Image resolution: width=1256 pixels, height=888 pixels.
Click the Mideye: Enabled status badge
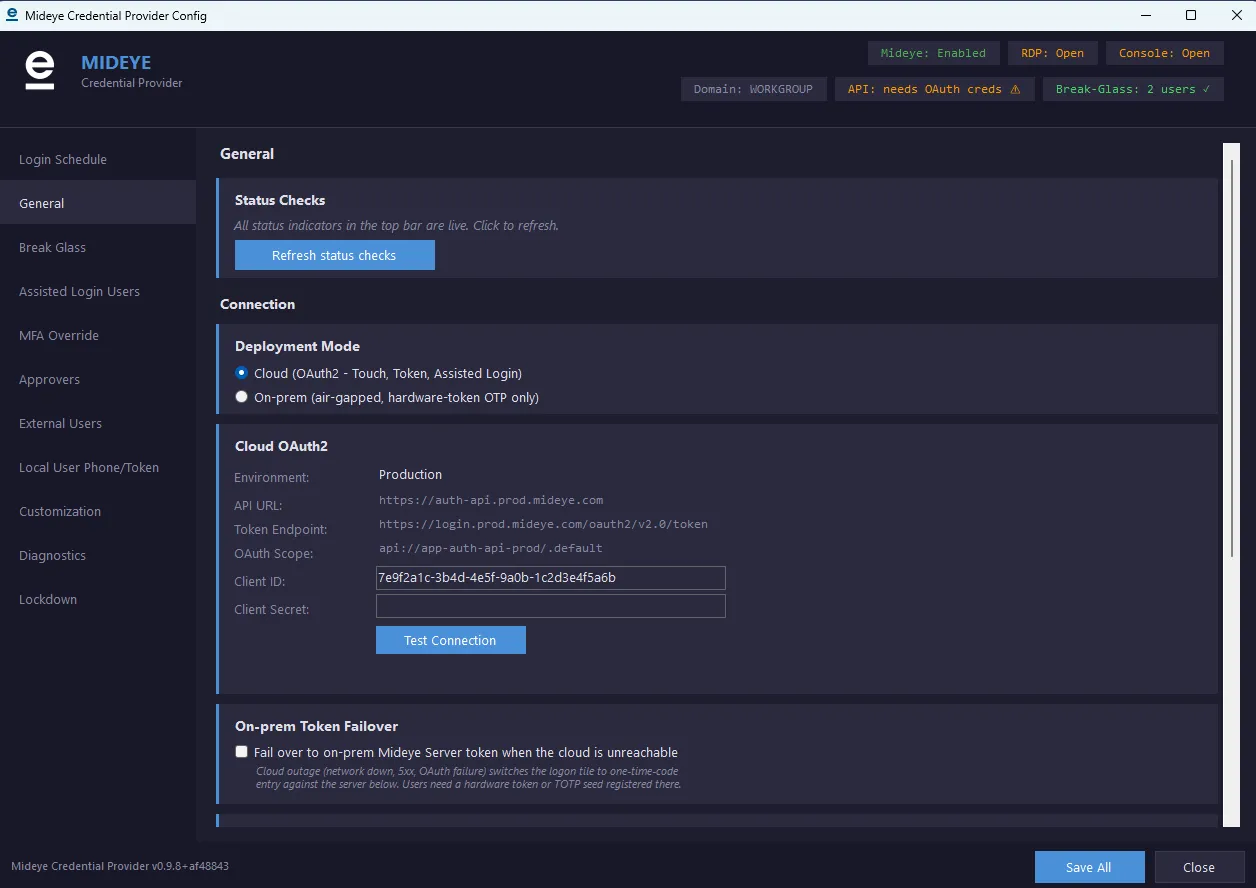pos(933,53)
